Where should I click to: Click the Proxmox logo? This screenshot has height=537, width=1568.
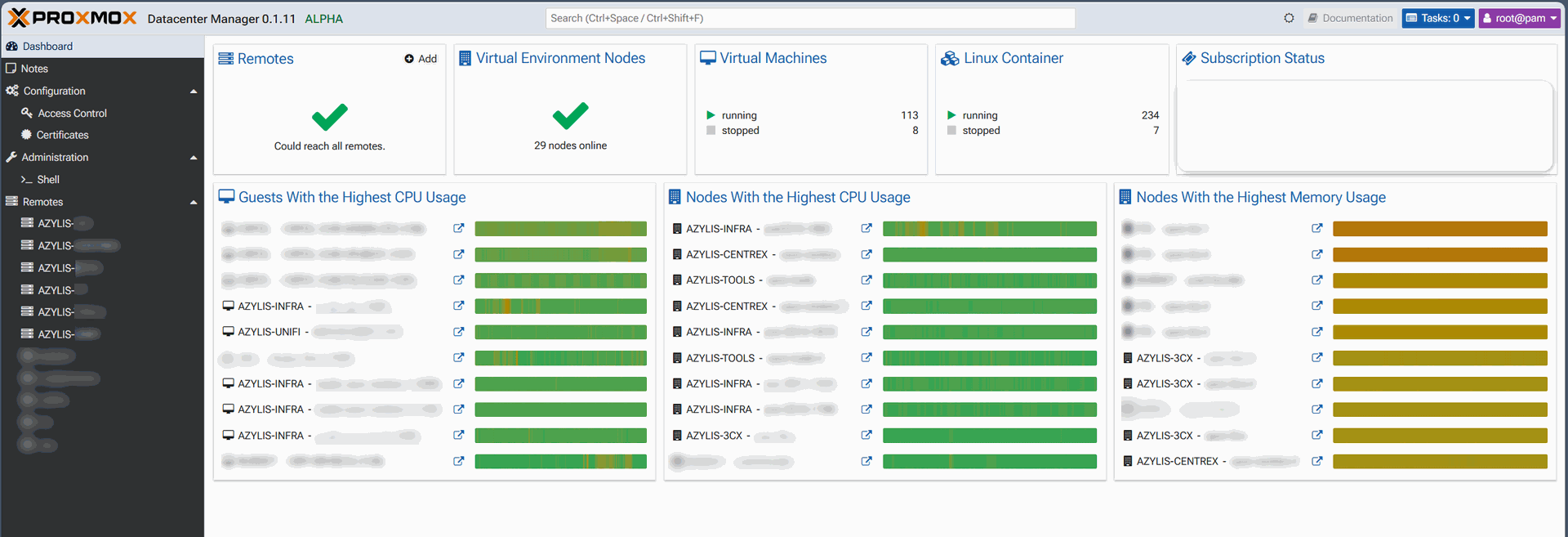72,18
